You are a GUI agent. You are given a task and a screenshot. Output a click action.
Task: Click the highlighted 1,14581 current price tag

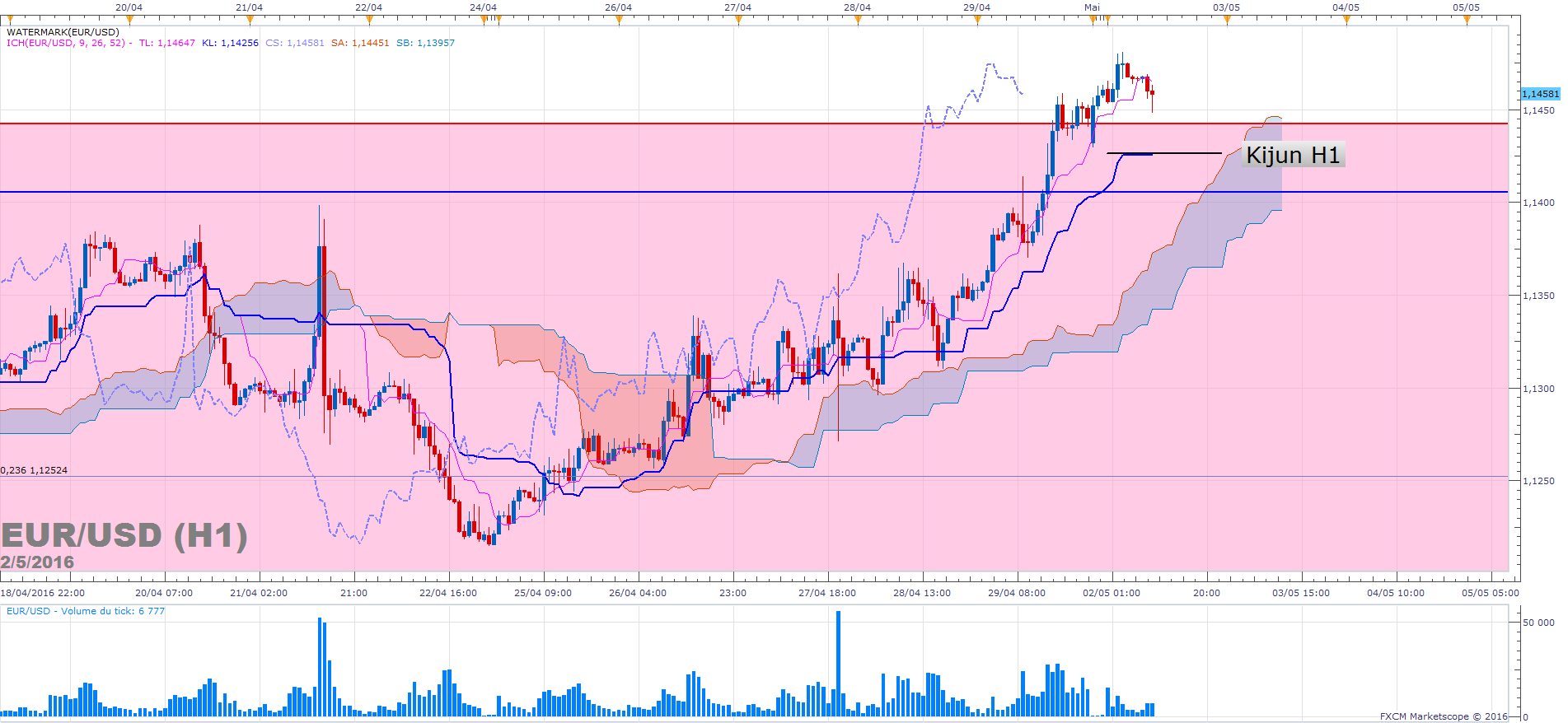(1539, 94)
